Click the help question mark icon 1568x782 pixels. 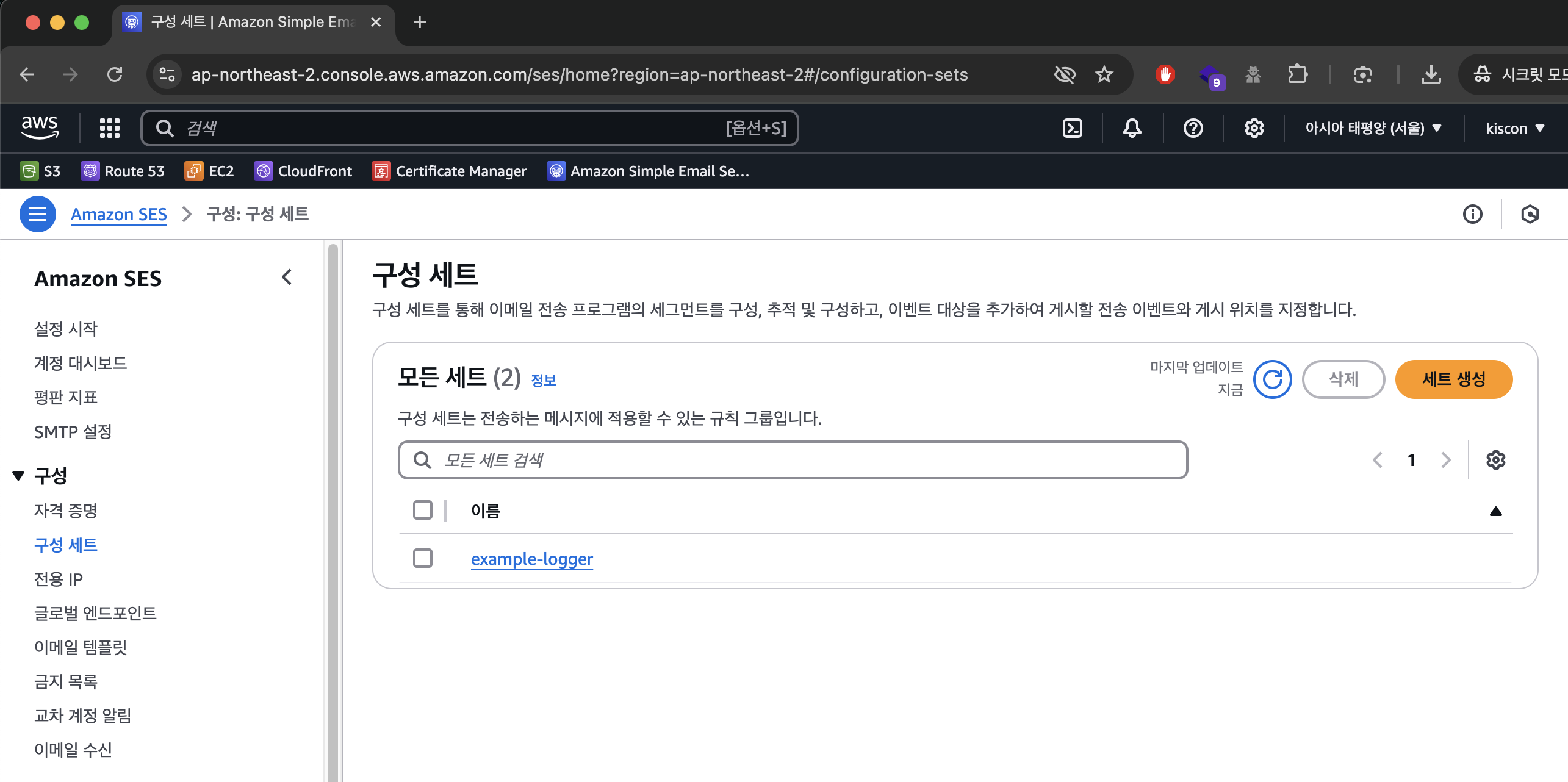1193,128
